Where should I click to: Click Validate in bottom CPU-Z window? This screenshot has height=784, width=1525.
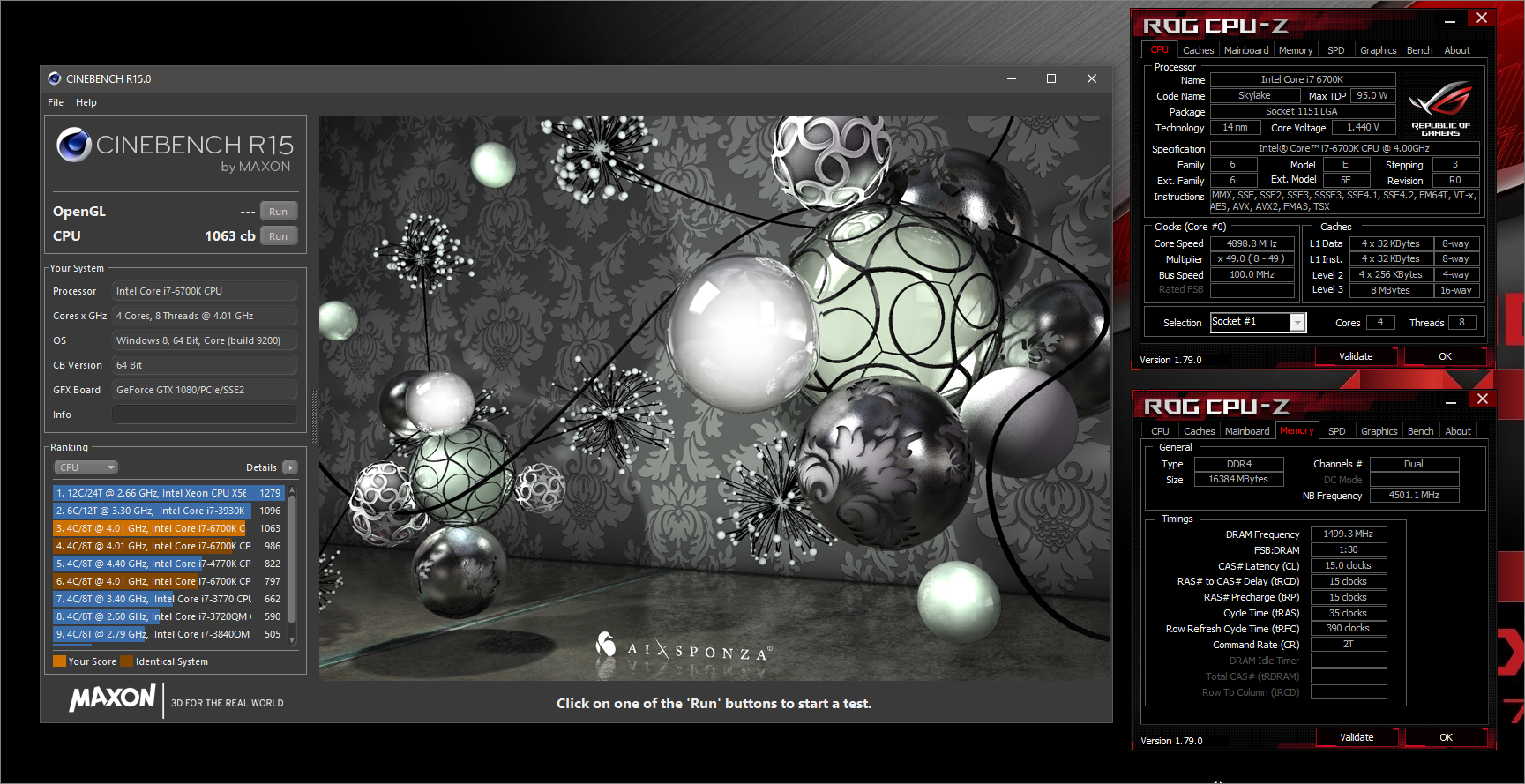tap(1357, 737)
